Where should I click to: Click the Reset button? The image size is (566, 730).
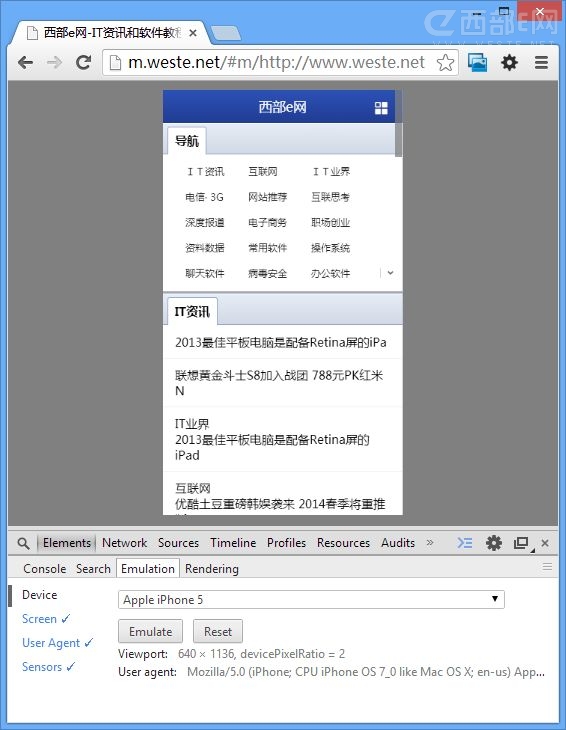coord(217,631)
